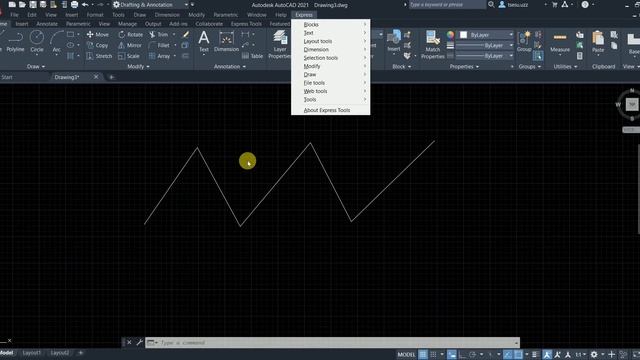Viewport: 640px width, 360px height.
Task: Click the Undo arrow in quick access toolbar
Action: (x=85, y=4)
